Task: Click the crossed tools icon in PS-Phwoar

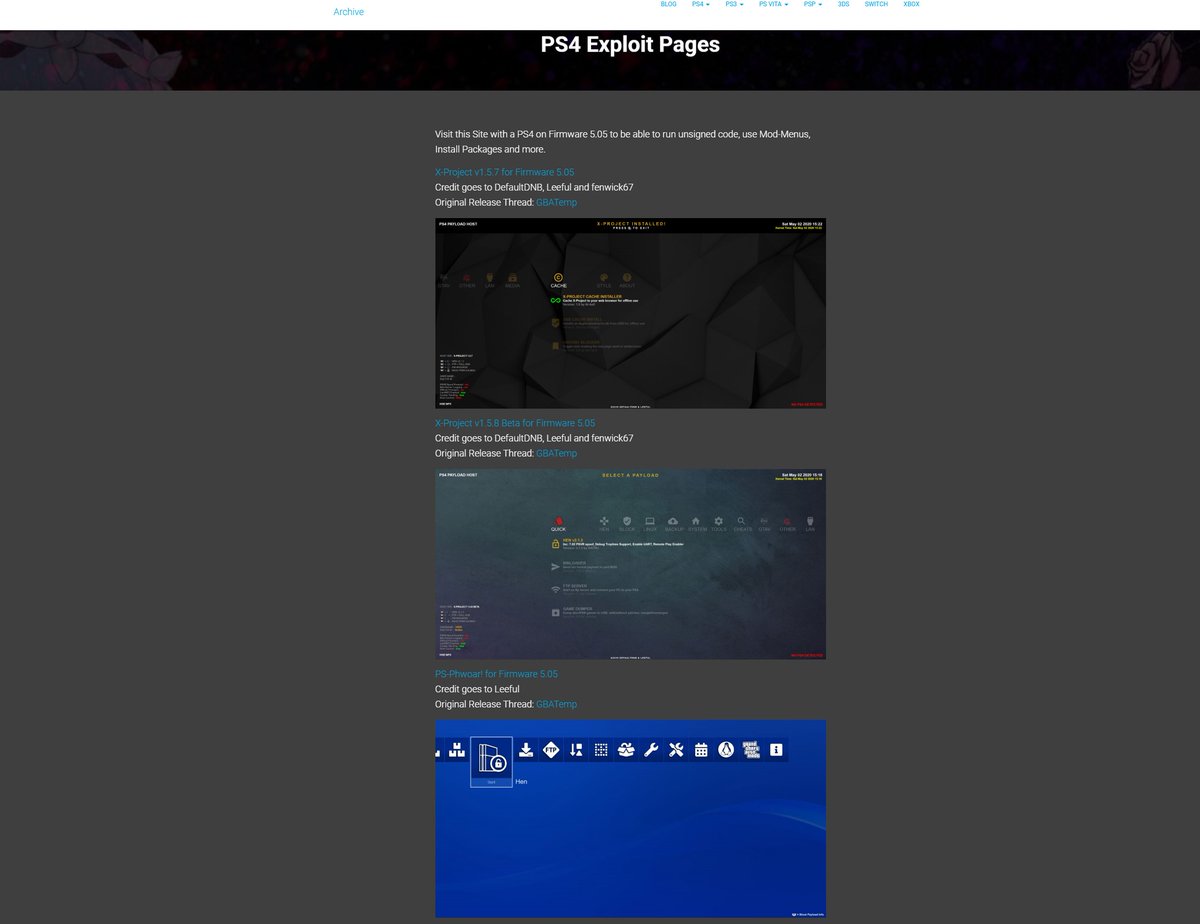Action: click(x=676, y=750)
